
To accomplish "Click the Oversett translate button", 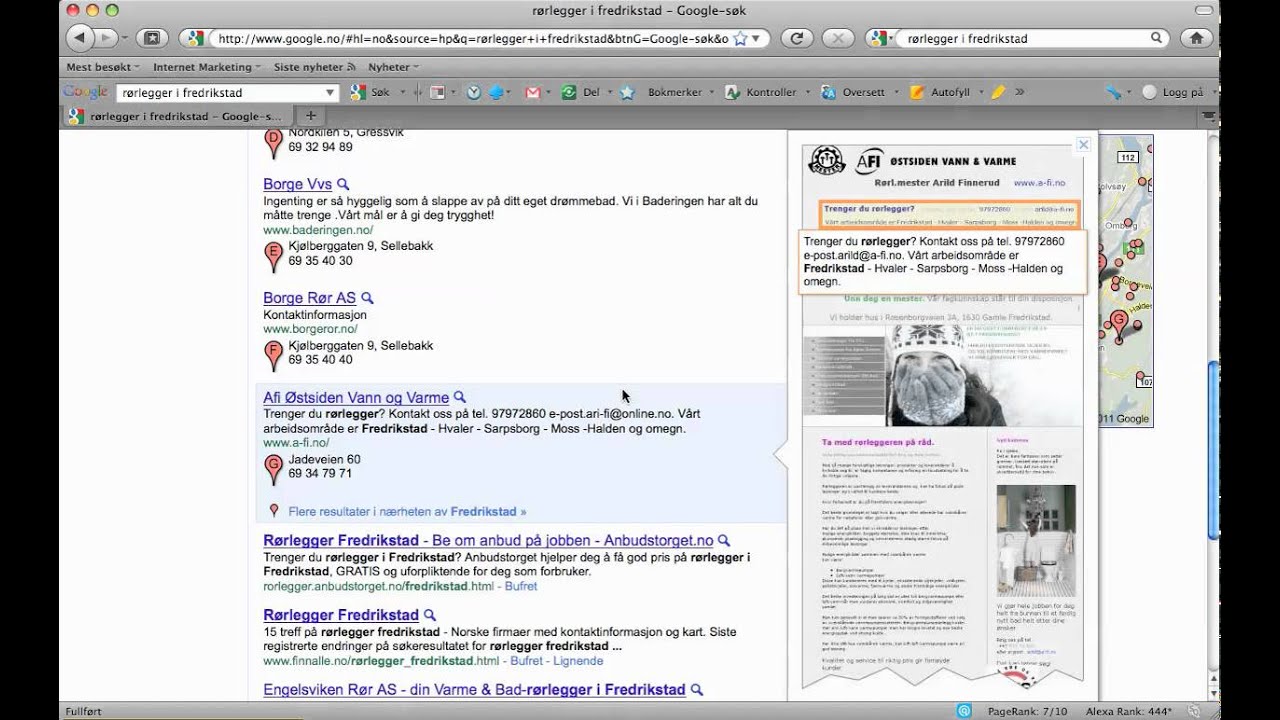I will (853, 92).
